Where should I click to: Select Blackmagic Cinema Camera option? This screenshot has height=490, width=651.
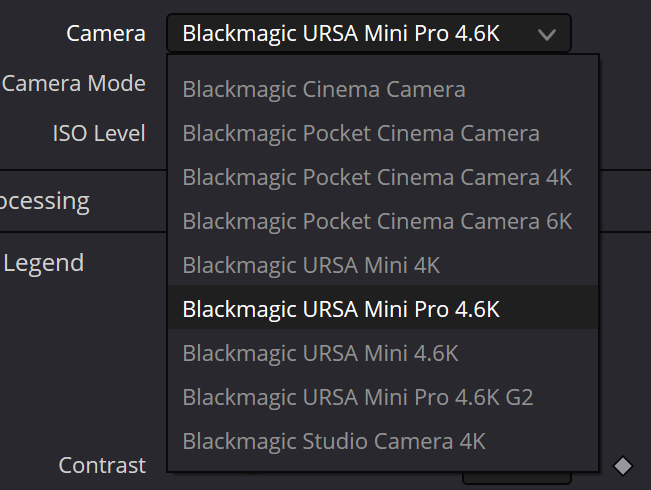(383, 89)
